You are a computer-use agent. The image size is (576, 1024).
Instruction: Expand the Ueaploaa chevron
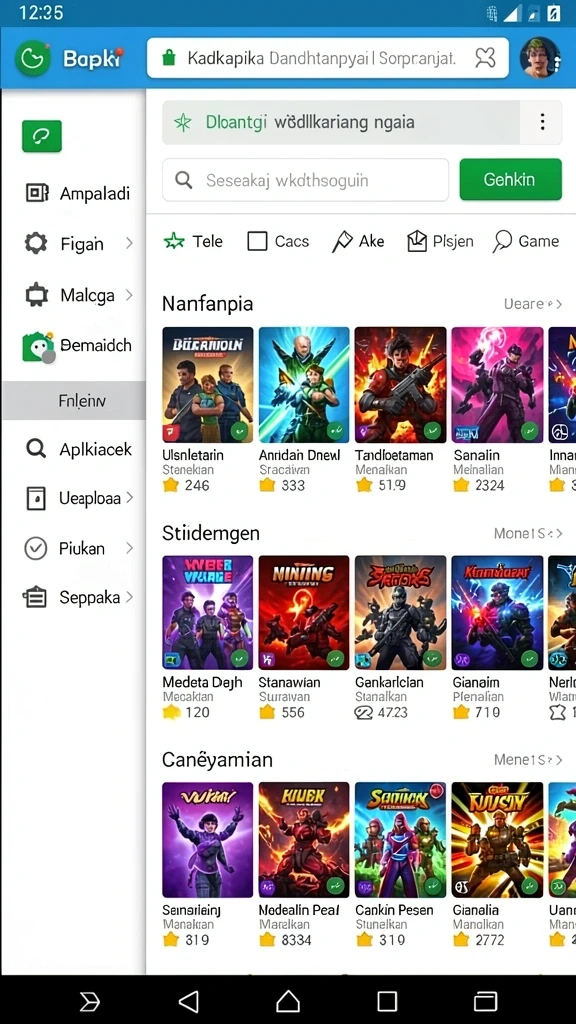point(129,498)
